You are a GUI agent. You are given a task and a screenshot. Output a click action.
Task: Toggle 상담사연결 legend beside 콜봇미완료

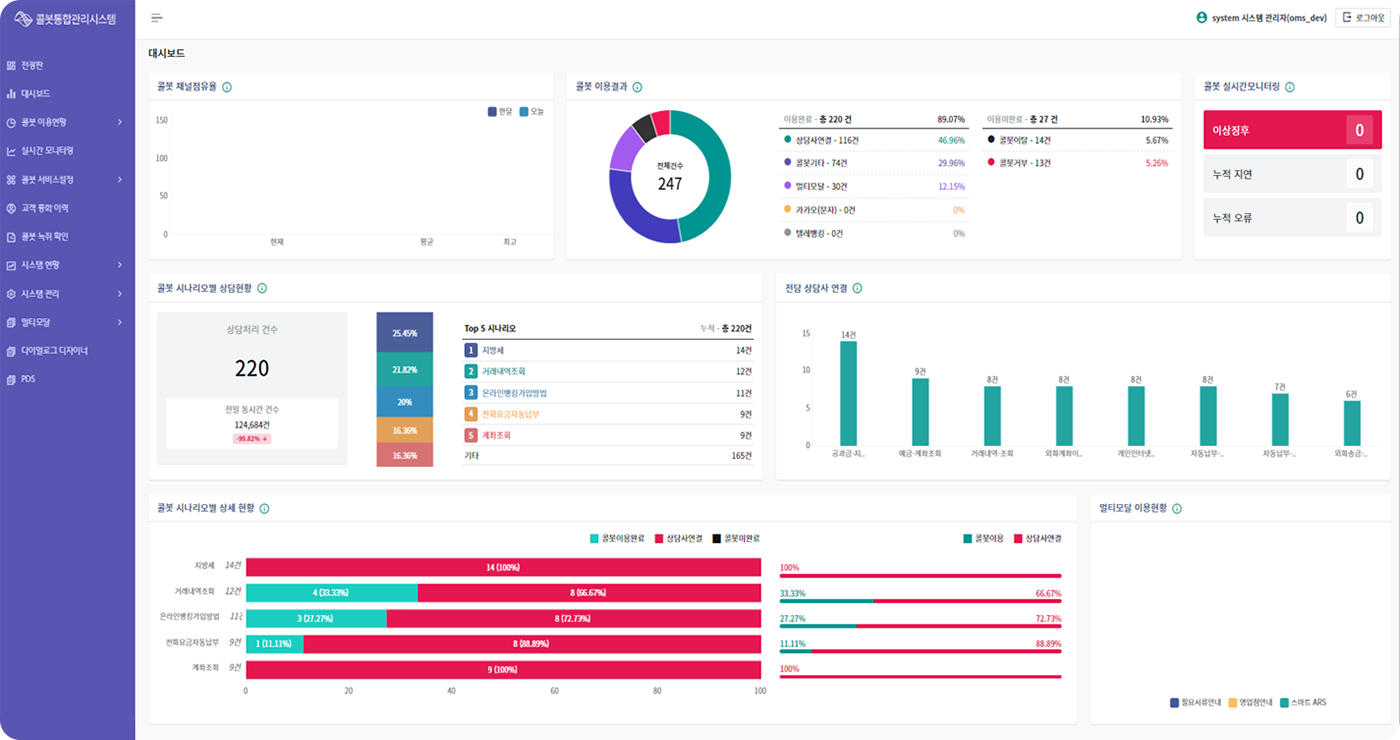[679, 538]
